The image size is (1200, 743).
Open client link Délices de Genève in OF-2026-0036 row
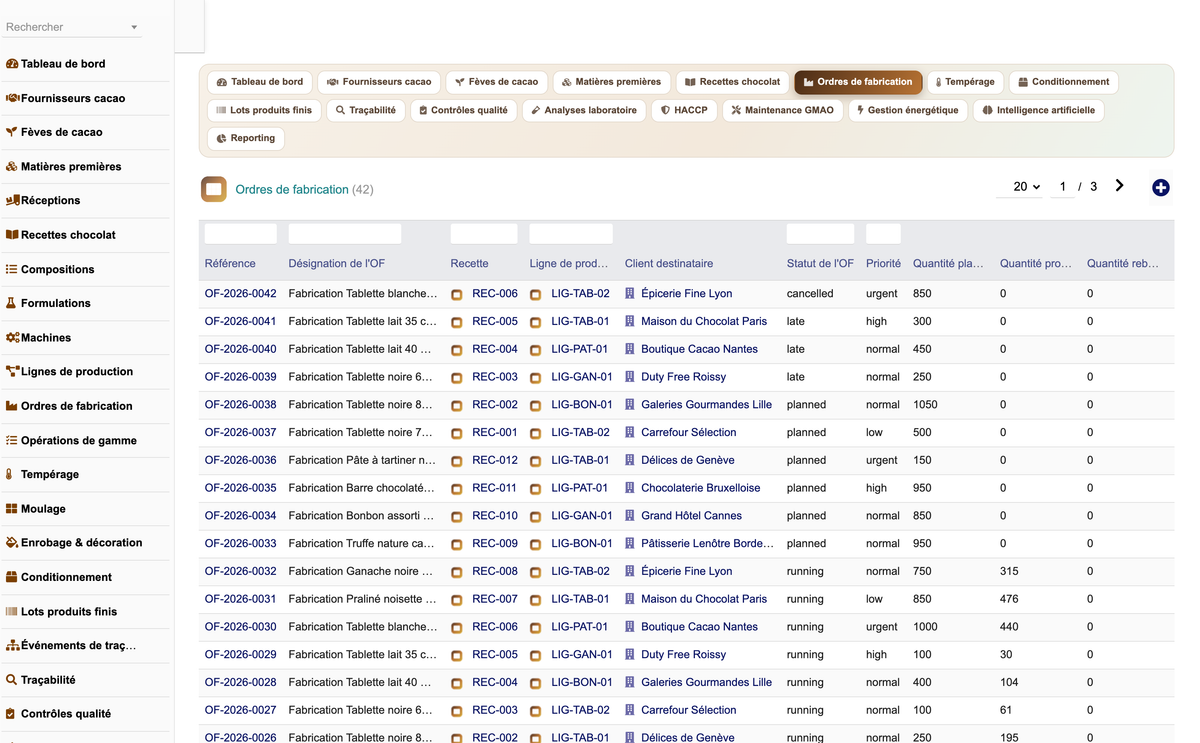688,460
